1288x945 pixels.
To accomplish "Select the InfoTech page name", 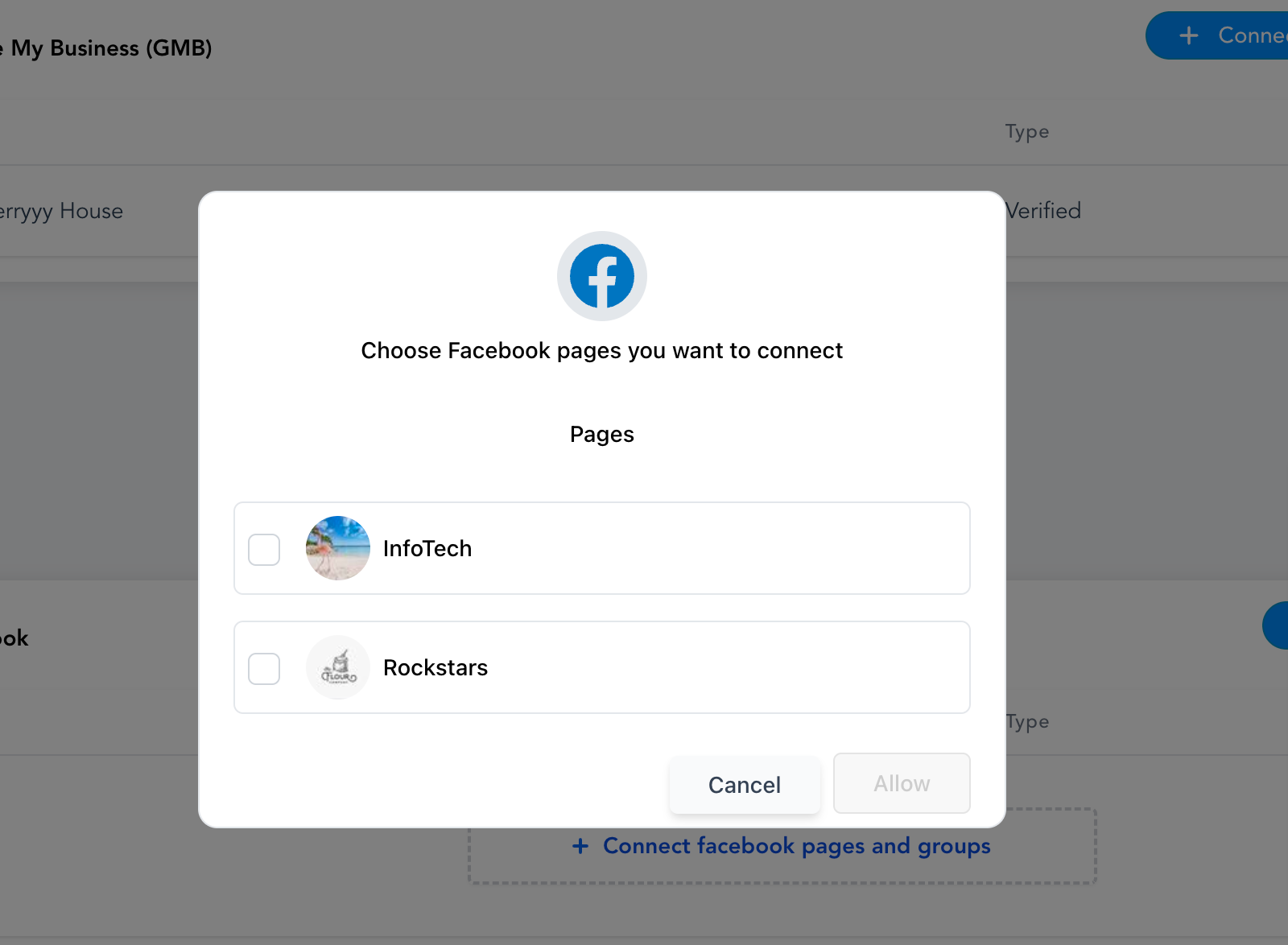I will coord(427,549).
